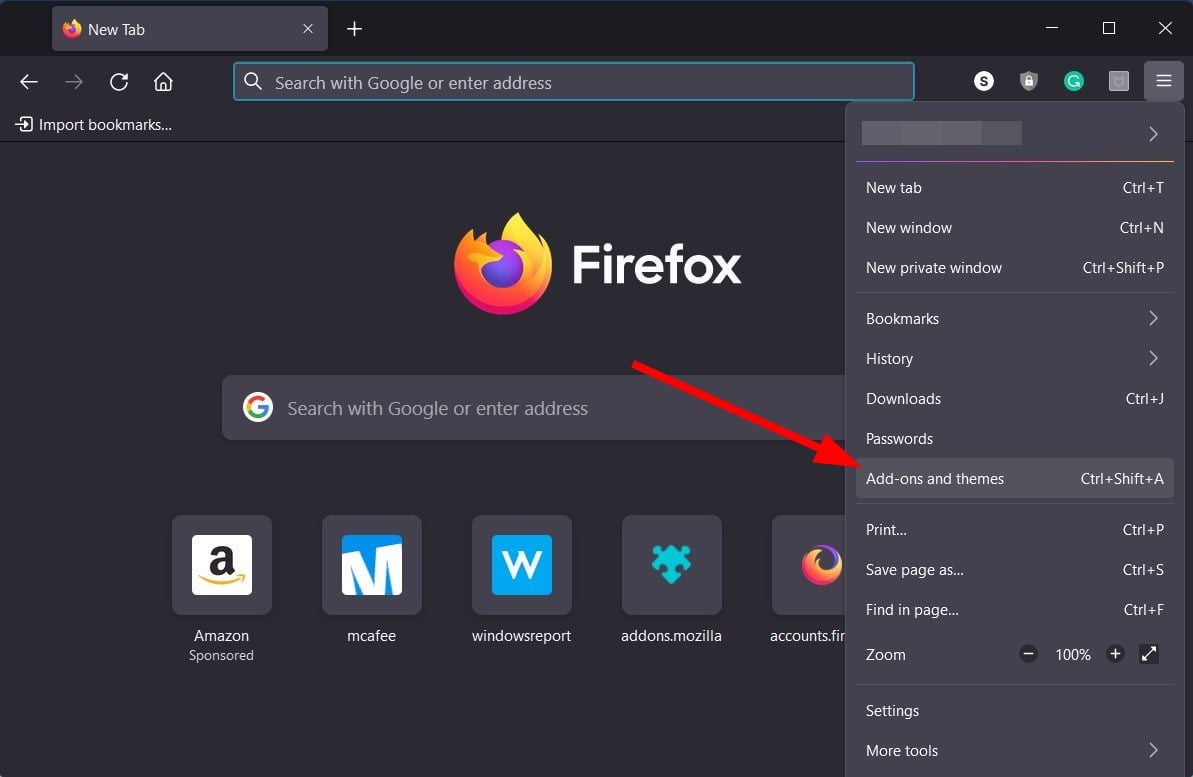Open Downloads from the menu
The width and height of the screenshot is (1193, 777).
[1014, 398]
